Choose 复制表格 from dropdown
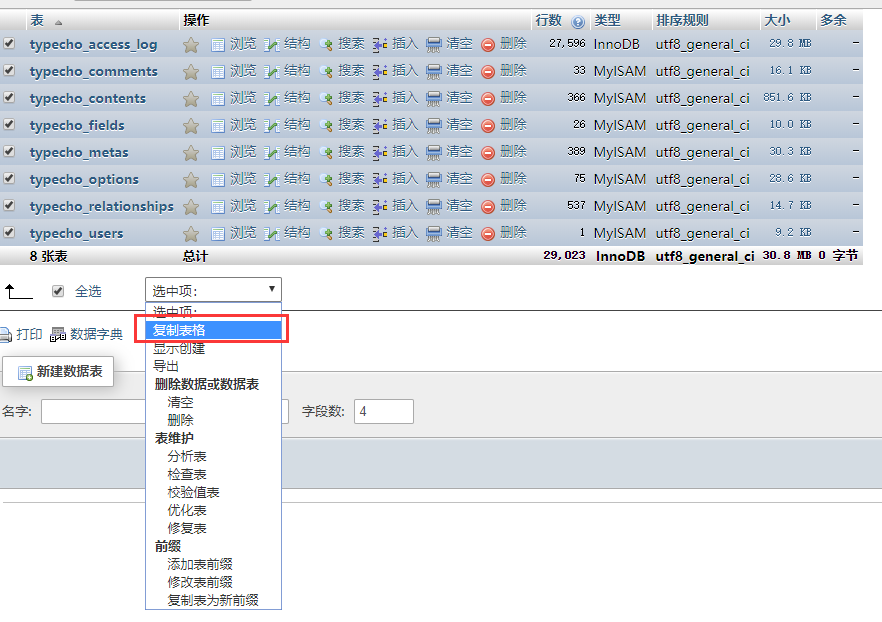882x622 pixels. 213,330
